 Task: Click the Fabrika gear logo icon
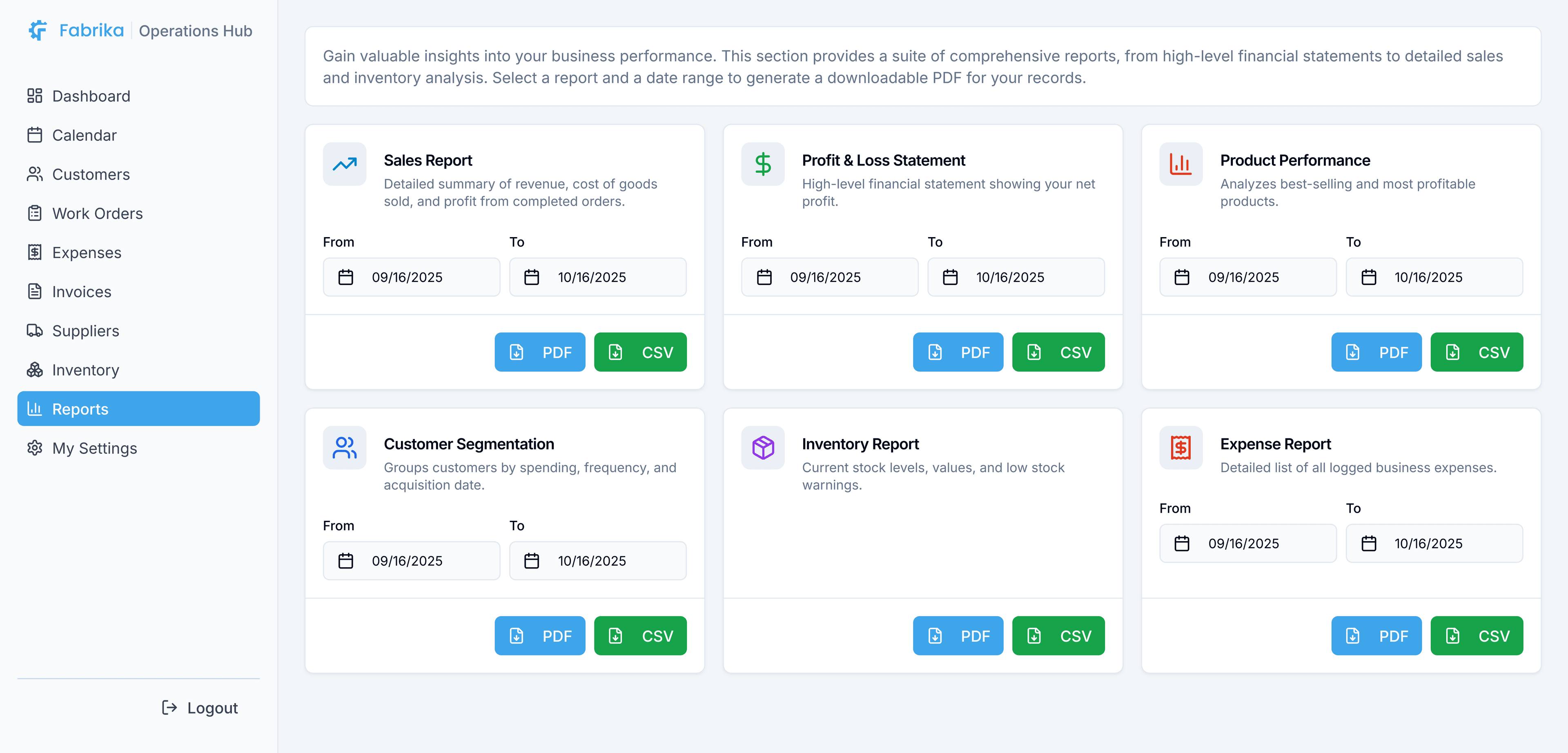pos(38,31)
